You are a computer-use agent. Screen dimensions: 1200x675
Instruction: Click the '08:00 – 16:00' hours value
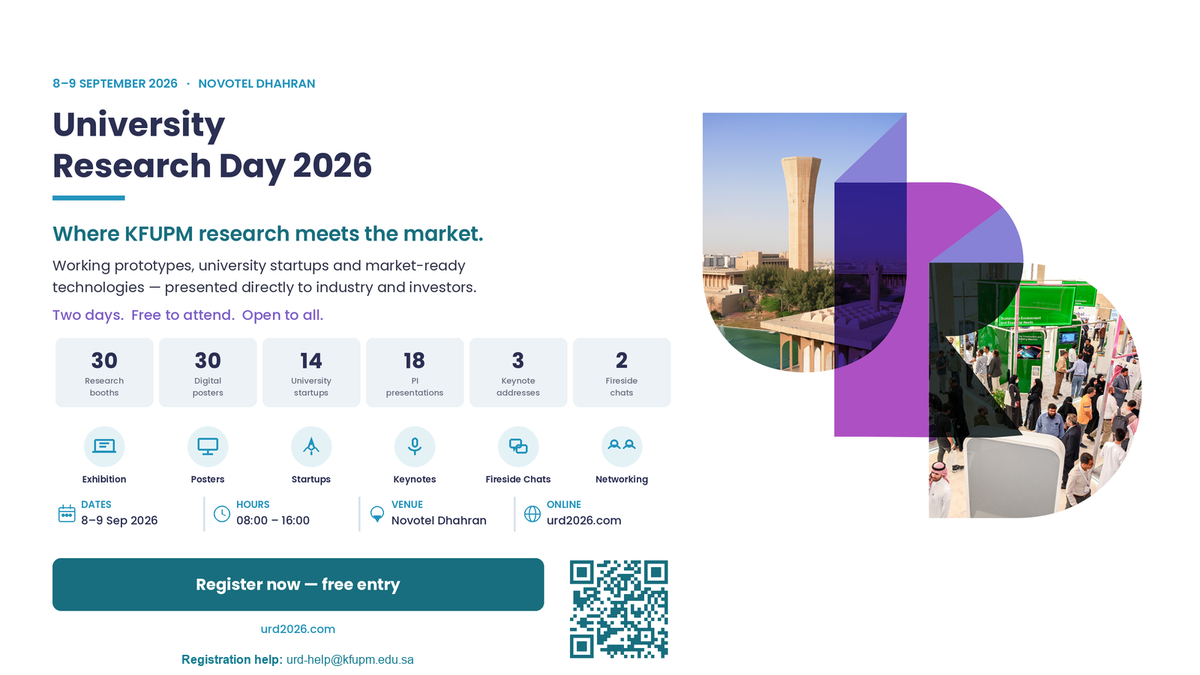(273, 520)
